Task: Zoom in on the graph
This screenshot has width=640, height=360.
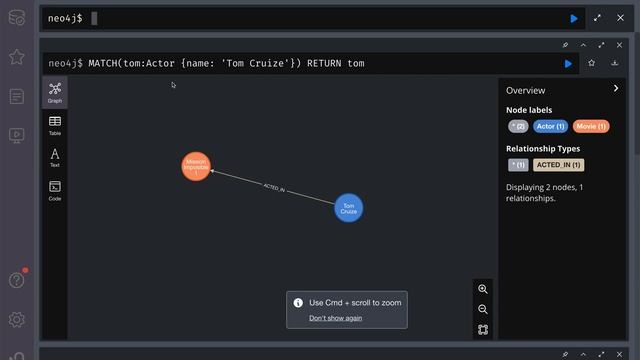Action: pos(482,289)
